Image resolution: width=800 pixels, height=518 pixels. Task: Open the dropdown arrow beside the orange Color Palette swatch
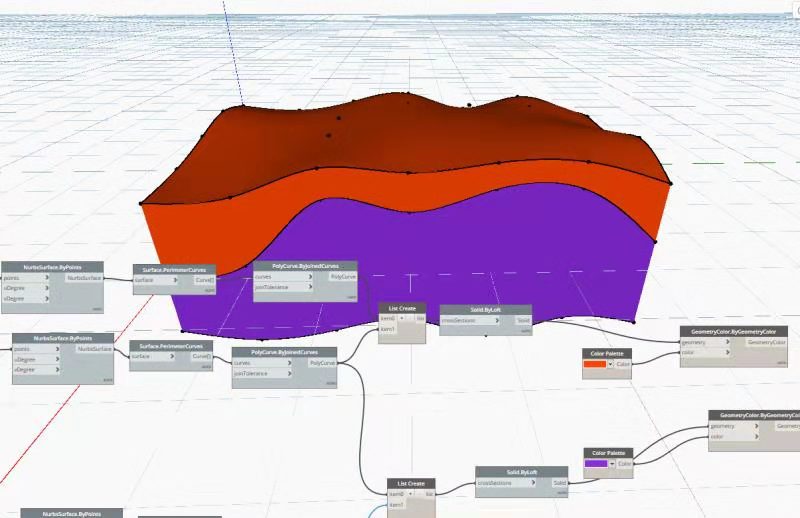610,364
